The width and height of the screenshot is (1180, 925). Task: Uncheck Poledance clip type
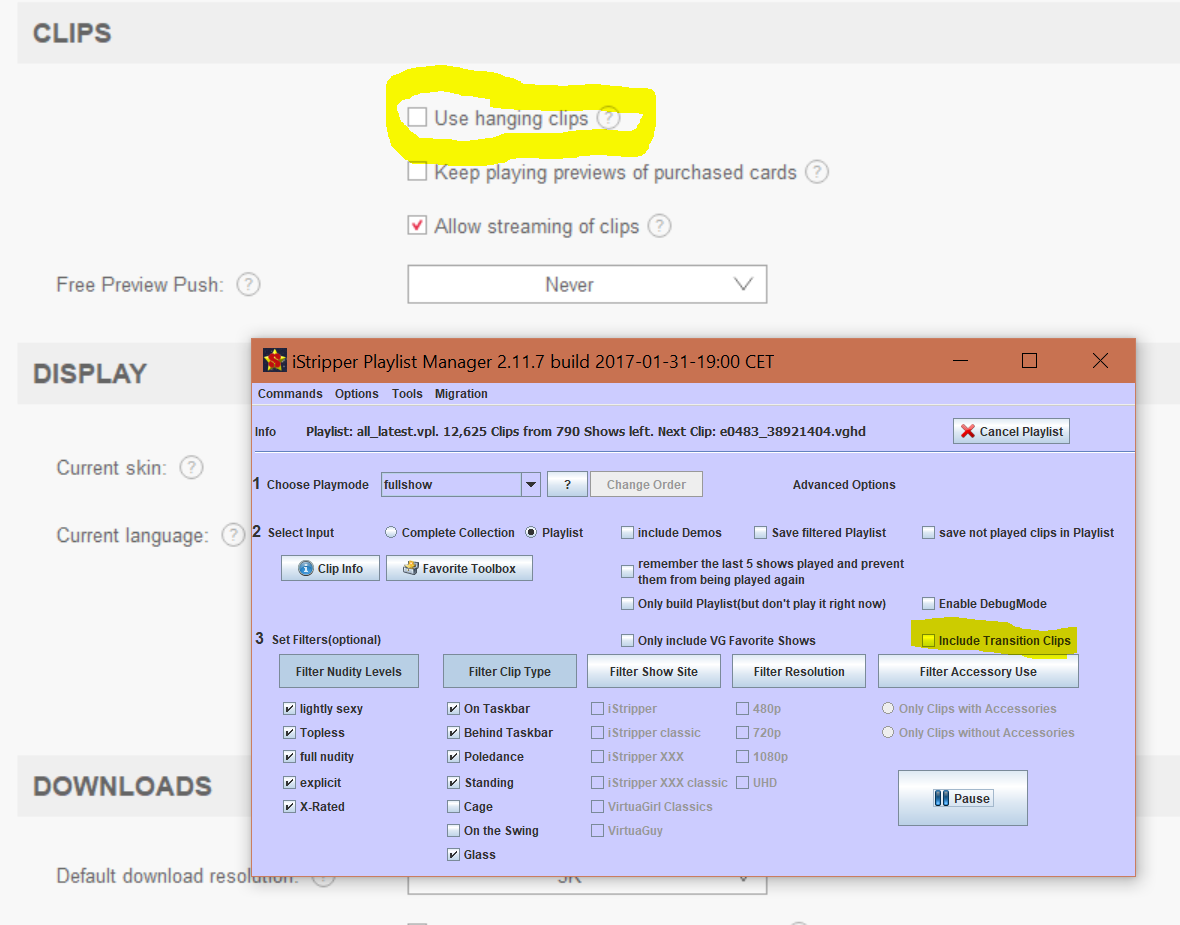pos(453,756)
